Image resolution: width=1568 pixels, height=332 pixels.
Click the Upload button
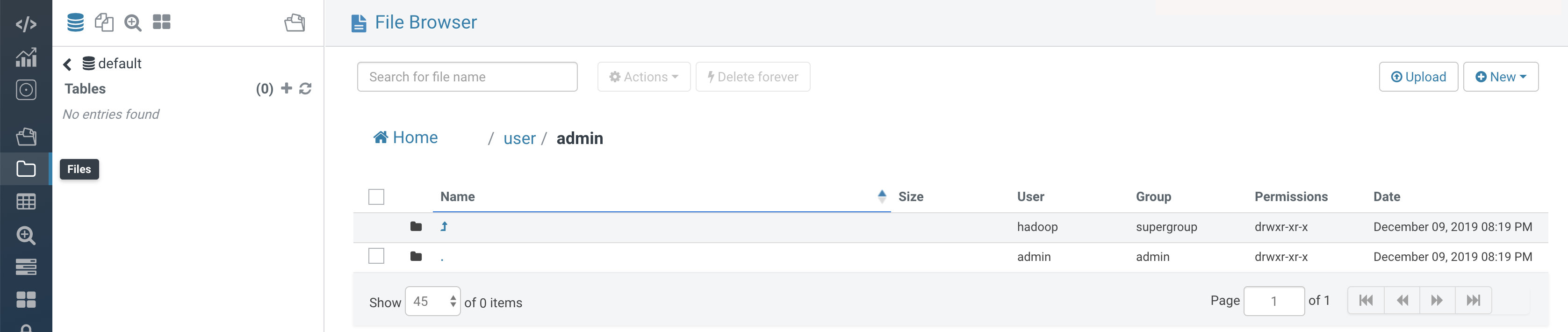pos(1418,77)
